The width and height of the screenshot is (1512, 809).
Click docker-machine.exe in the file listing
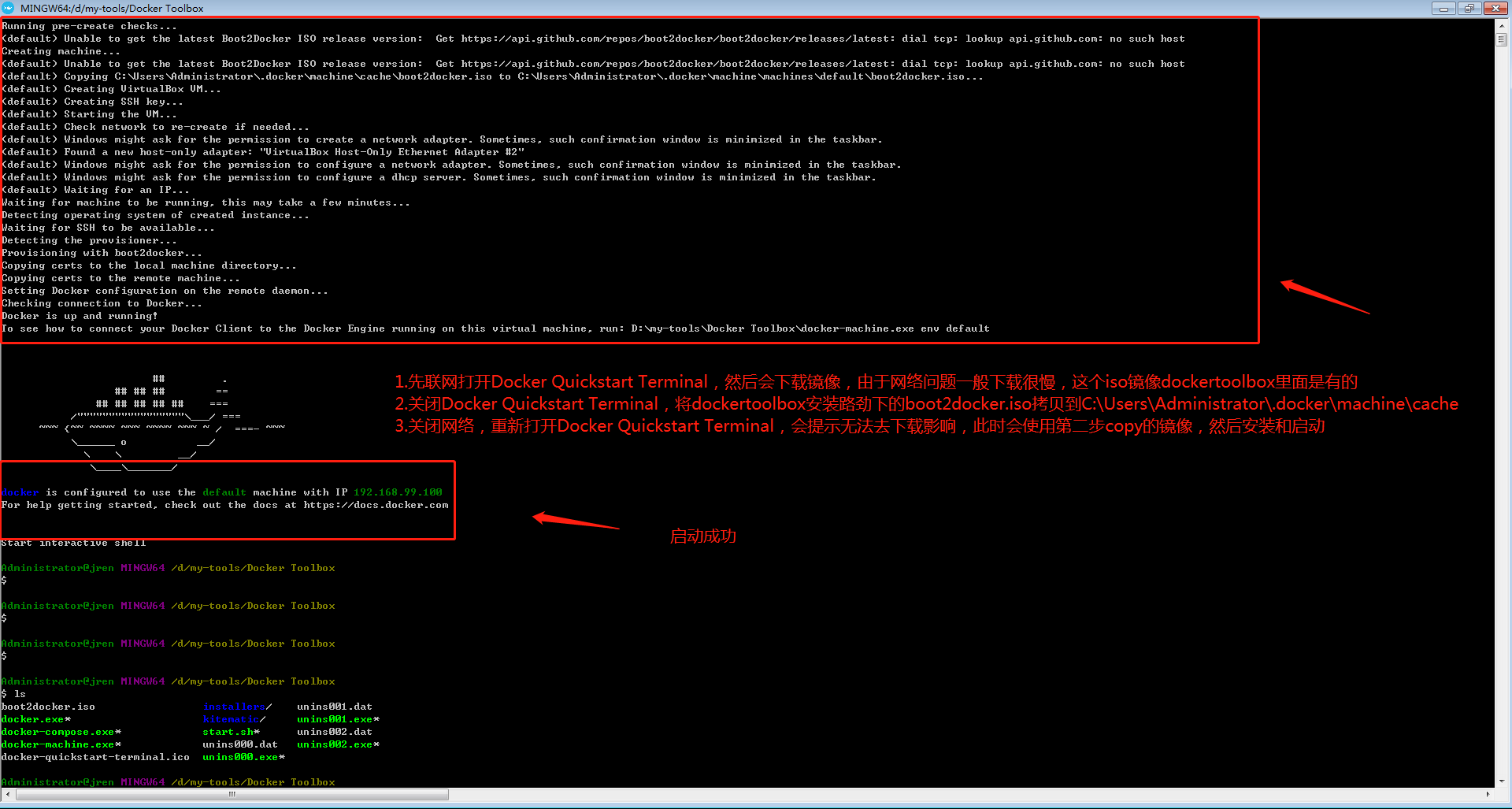click(x=58, y=744)
